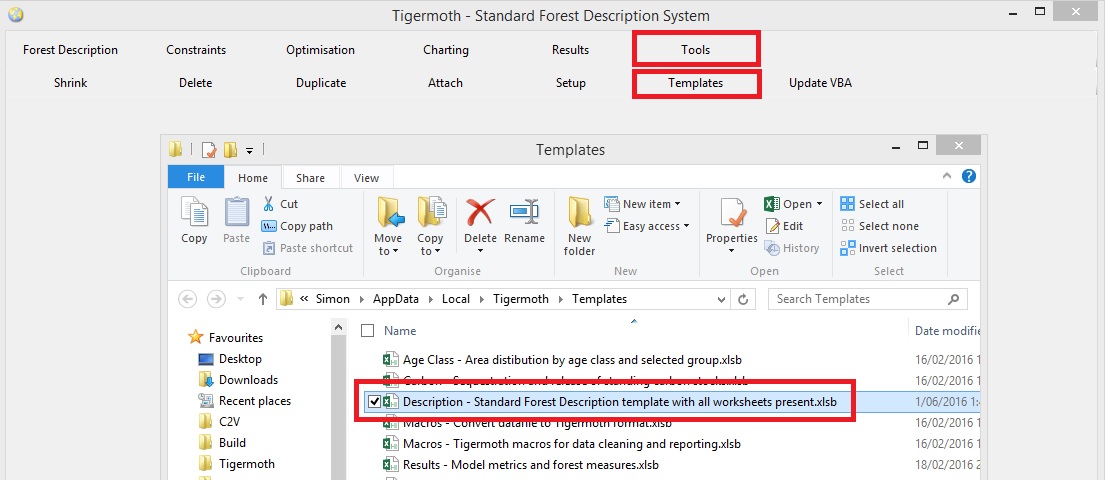Click the Edit item in Open group

pyautogui.click(x=784, y=226)
